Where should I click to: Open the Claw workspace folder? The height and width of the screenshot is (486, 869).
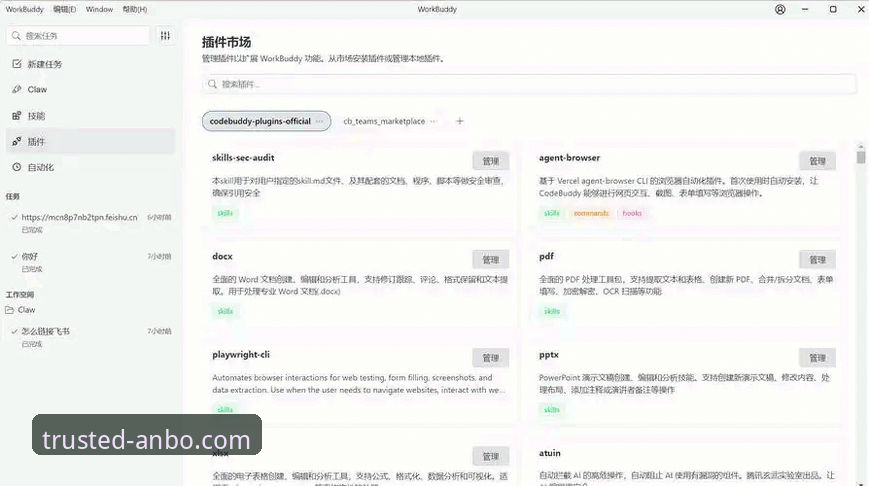pyautogui.click(x=21, y=310)
